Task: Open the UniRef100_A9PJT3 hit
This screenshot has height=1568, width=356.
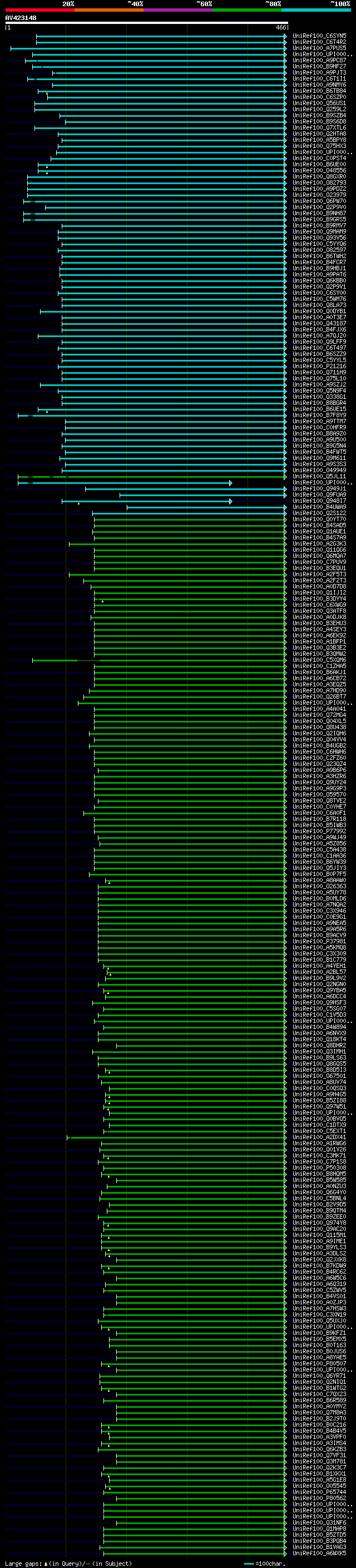Action: pyautogui.click(x=319, y=72)
